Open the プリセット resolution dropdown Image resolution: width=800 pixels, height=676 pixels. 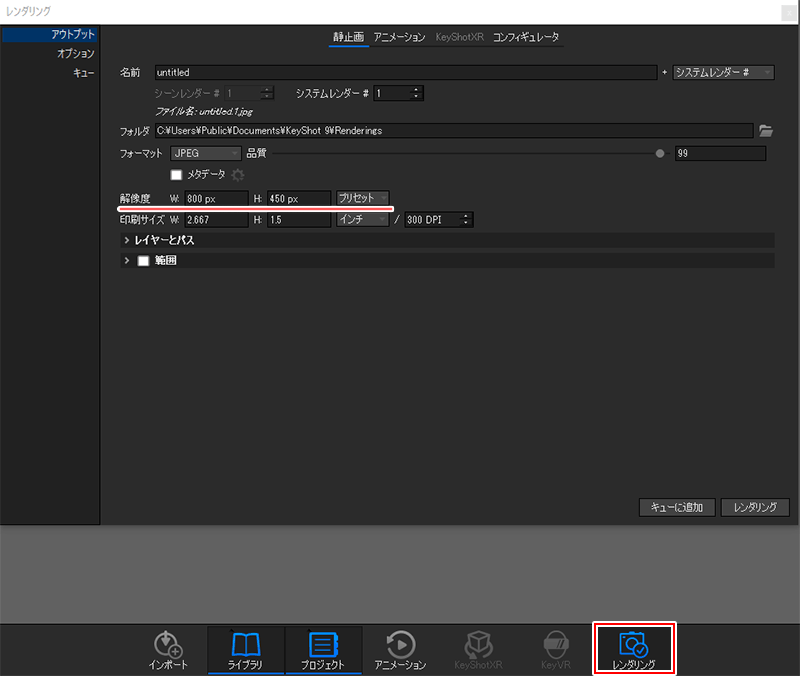(x=362, y=198)
